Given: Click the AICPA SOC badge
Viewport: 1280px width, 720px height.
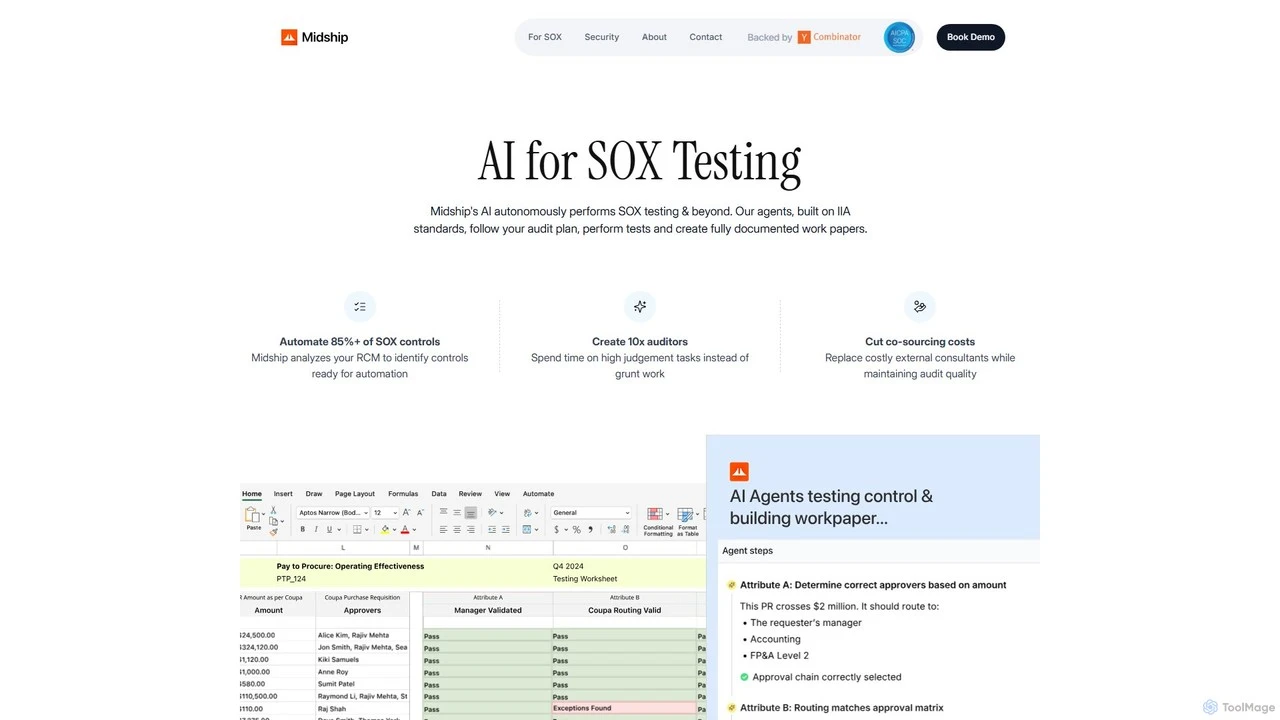Looking at the screenshot, I should (x=899, y=37).
